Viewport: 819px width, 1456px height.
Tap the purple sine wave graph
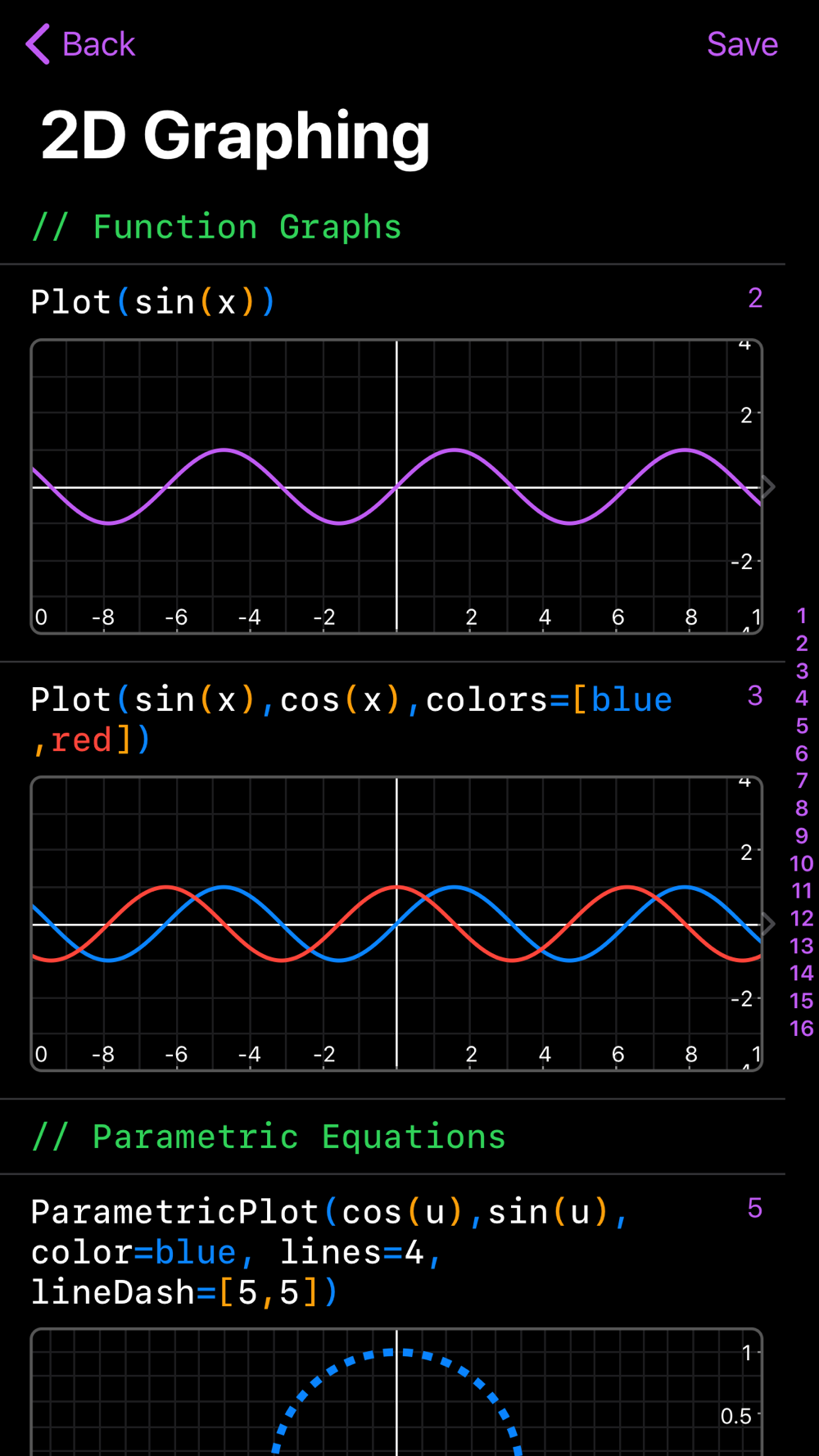[396, 486]
